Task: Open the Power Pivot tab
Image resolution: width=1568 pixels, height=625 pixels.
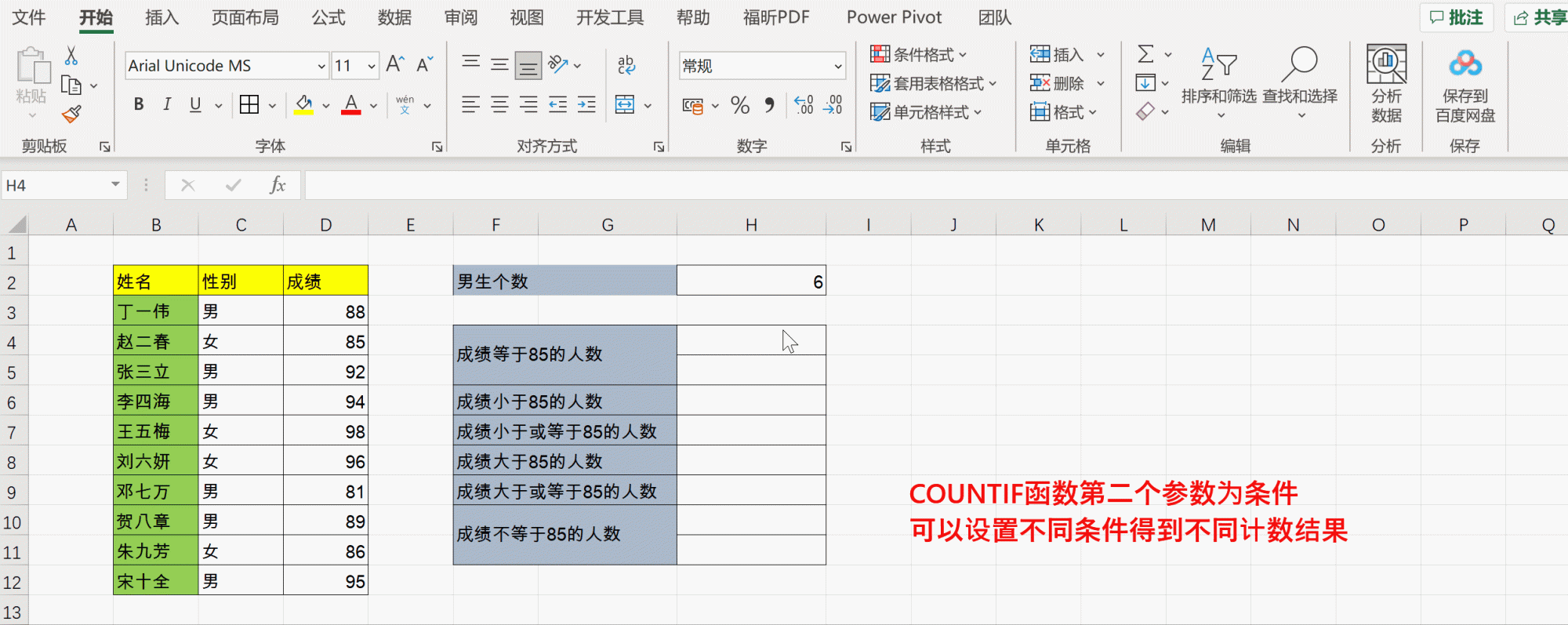Action: click(894, 17)
